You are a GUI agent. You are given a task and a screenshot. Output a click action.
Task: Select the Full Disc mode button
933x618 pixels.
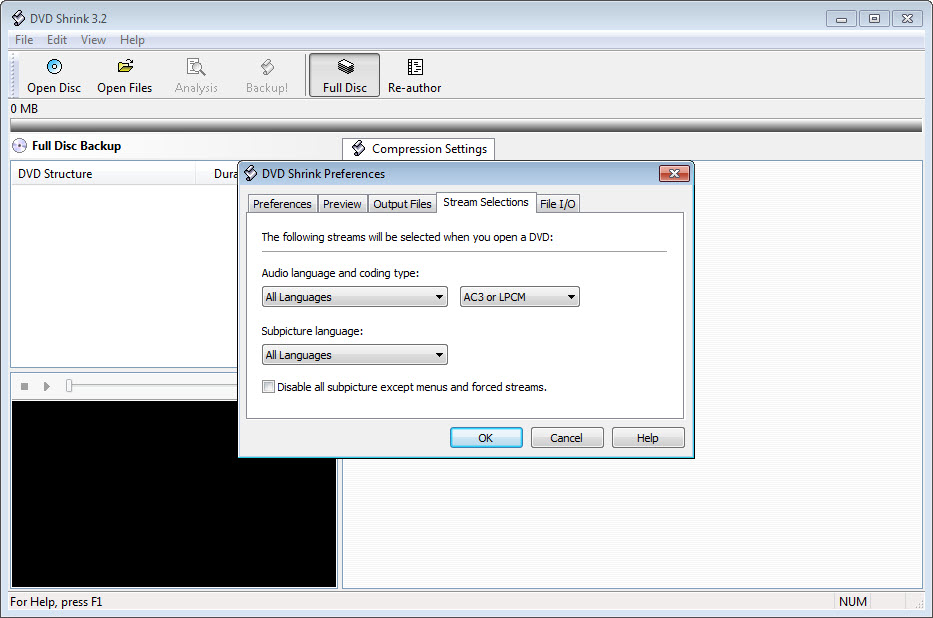345,75
